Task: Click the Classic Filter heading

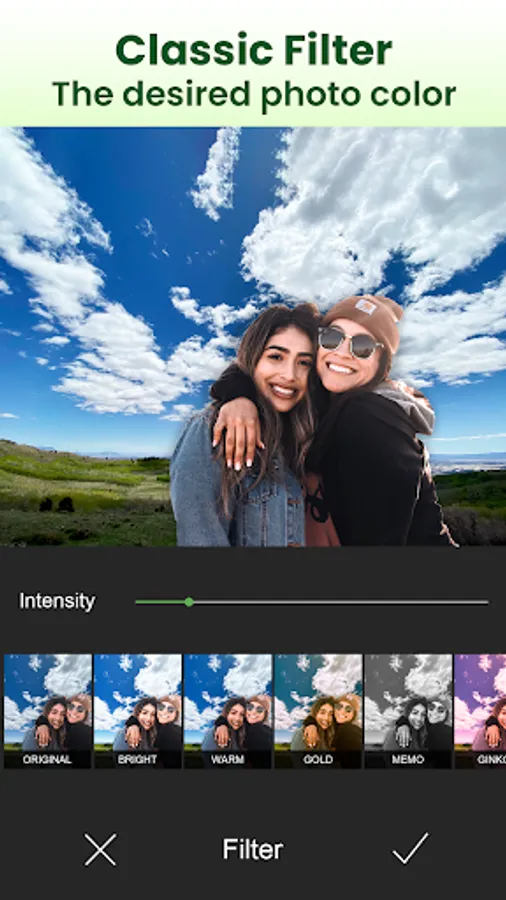Action: pyautogui.click(x=254, y=51)
